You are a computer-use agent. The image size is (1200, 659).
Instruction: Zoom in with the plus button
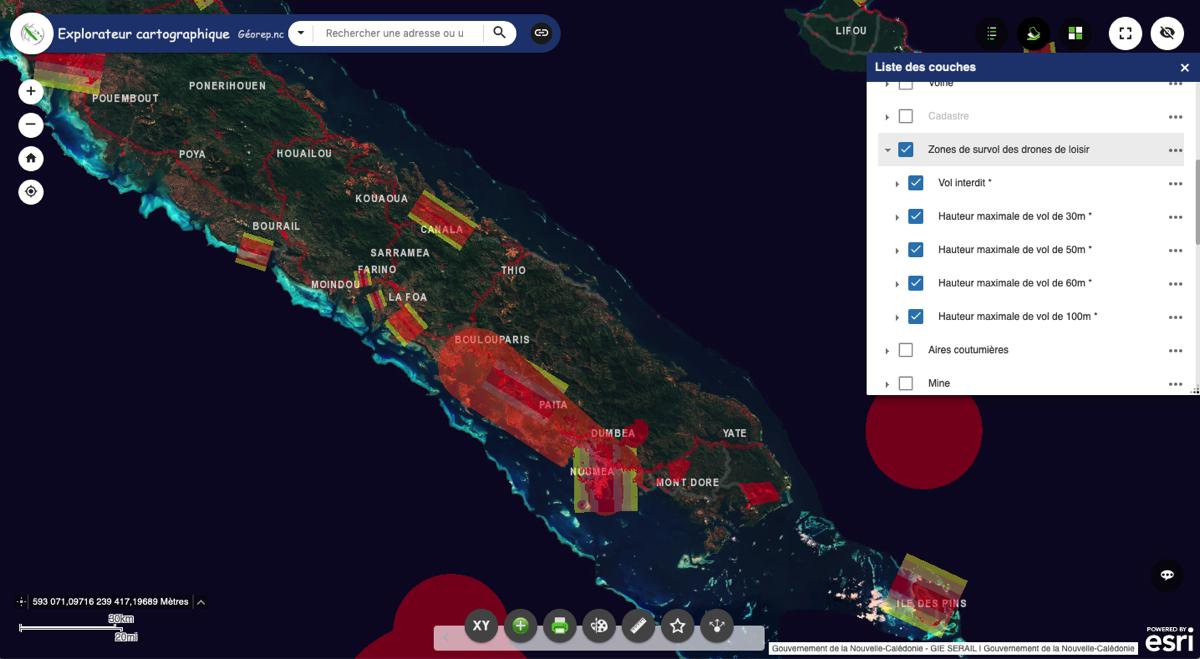pyautogui.click(x=31, y=91)
